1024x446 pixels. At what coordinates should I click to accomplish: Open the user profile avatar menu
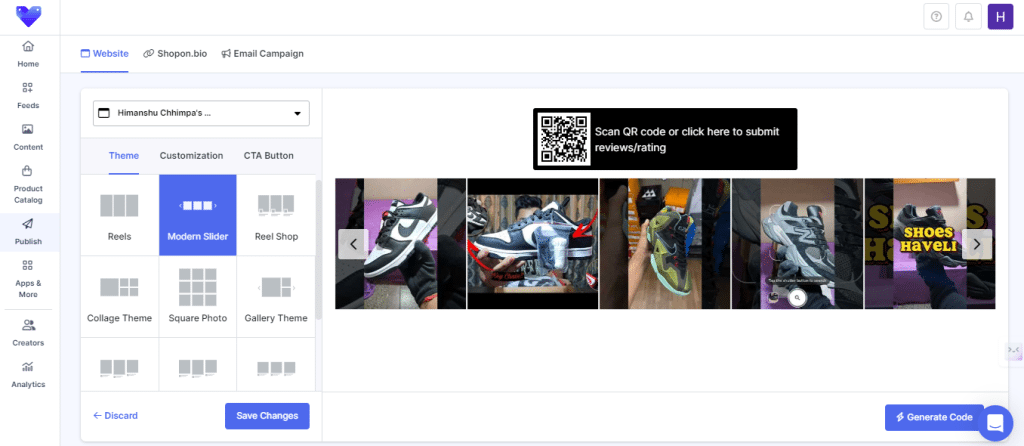point(1000,17)
